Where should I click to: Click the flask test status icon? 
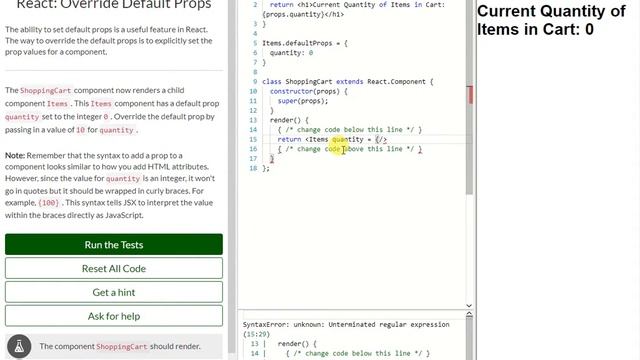(19, 346)
